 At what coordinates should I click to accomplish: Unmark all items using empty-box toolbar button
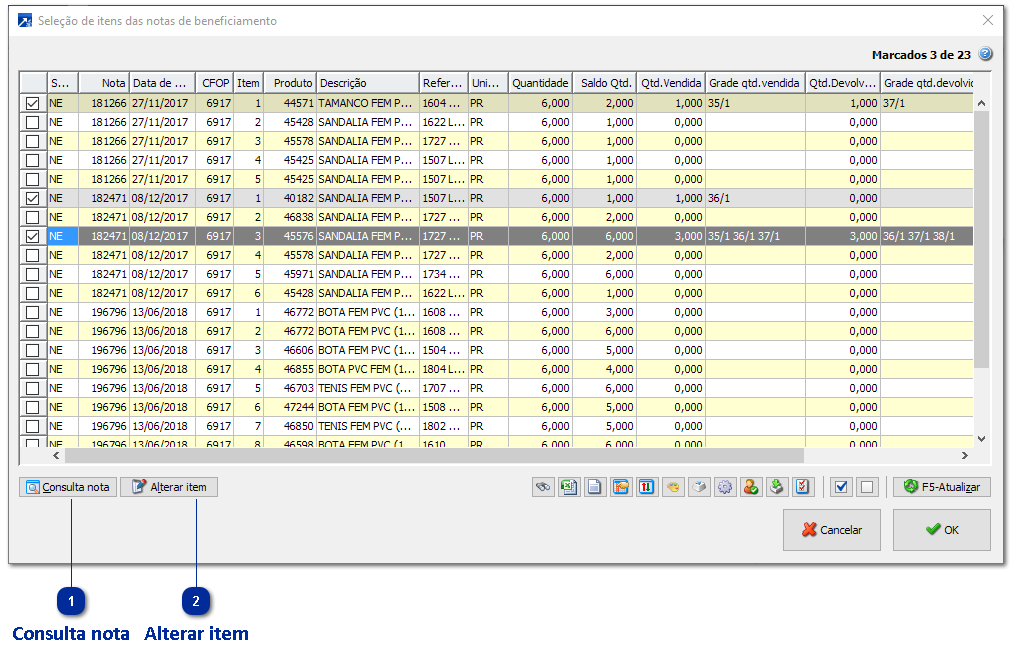866,487
